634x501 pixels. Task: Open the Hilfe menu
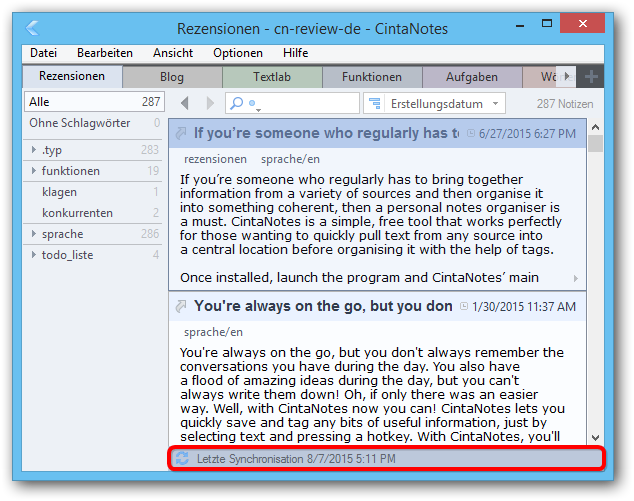pyautogui.click(x=296, y=53)
